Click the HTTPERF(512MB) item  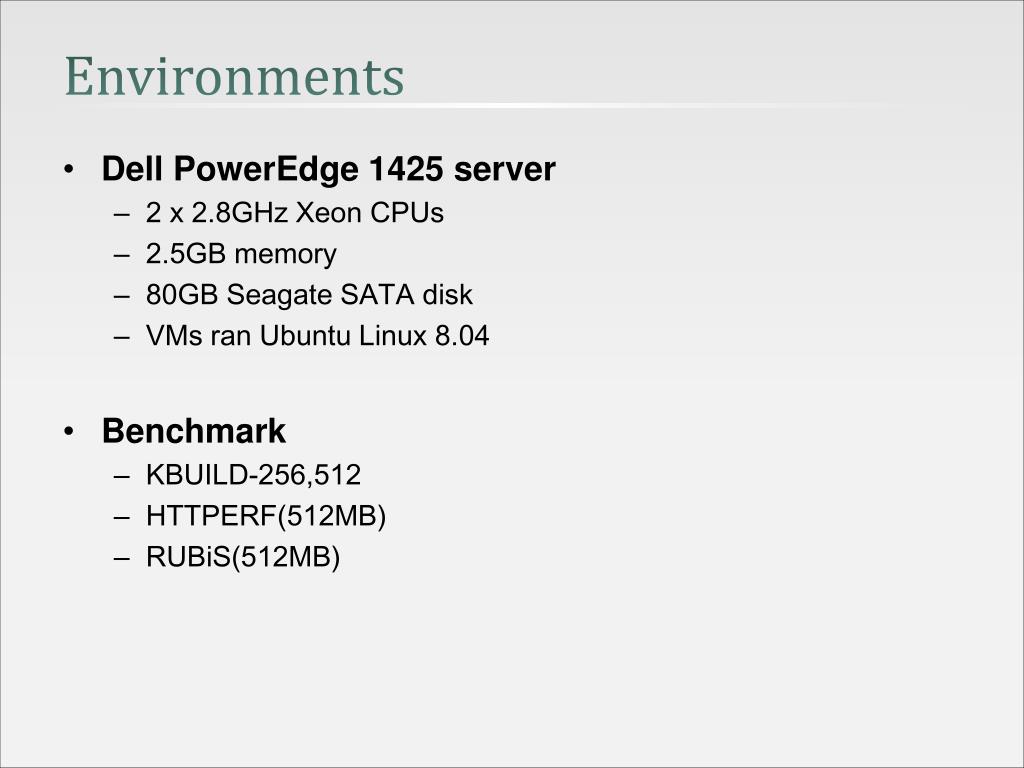point(266,516)
